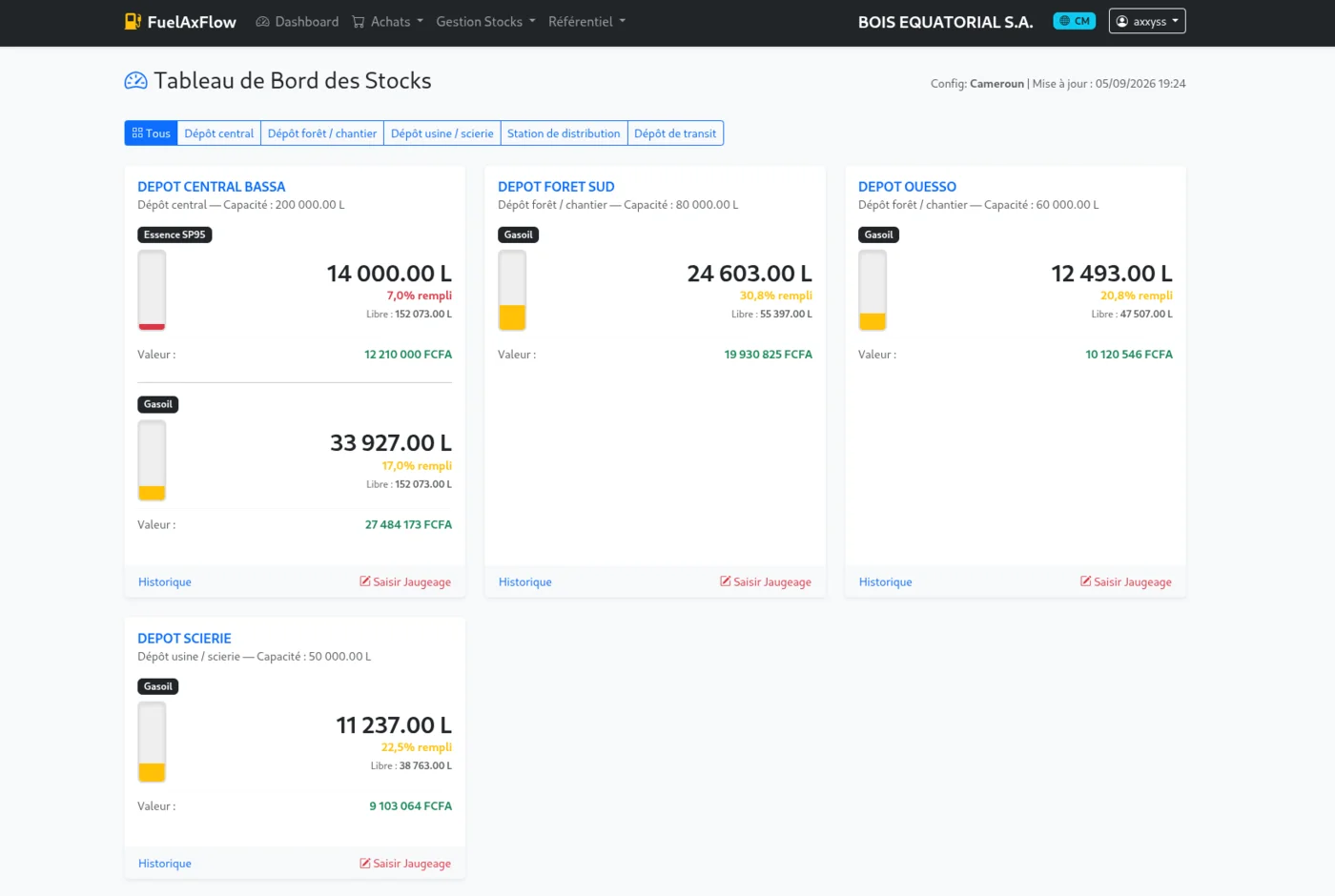Filter by Station de distribution
The height and width of the screenshot is (896, 1335).
(x=564, y=133)
